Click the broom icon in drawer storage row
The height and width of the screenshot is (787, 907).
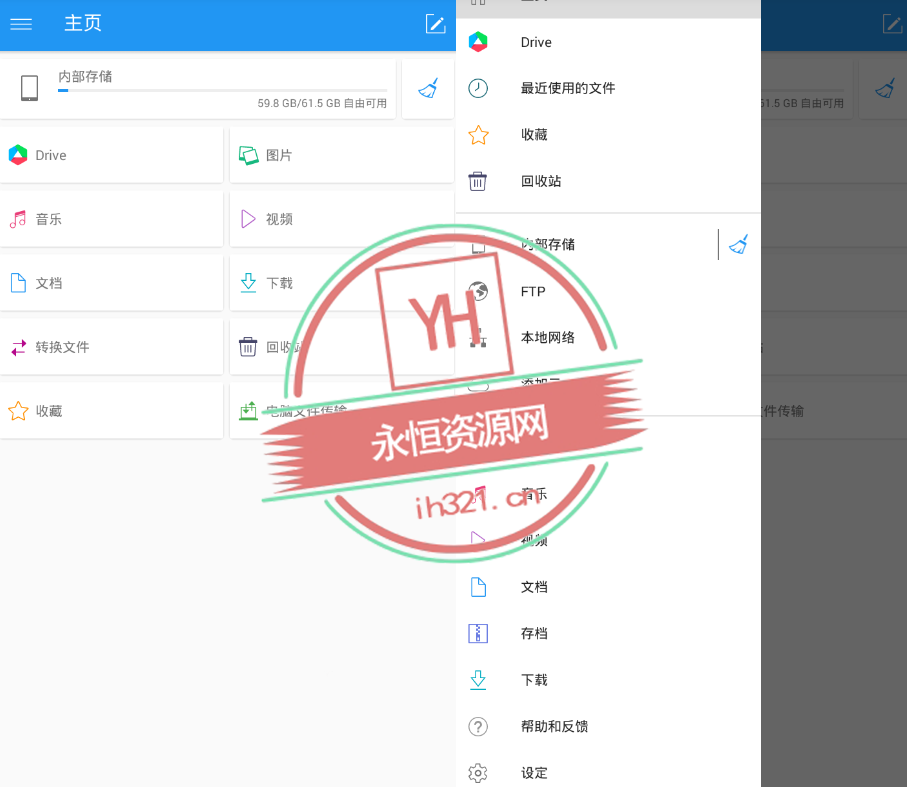[739, 244]
